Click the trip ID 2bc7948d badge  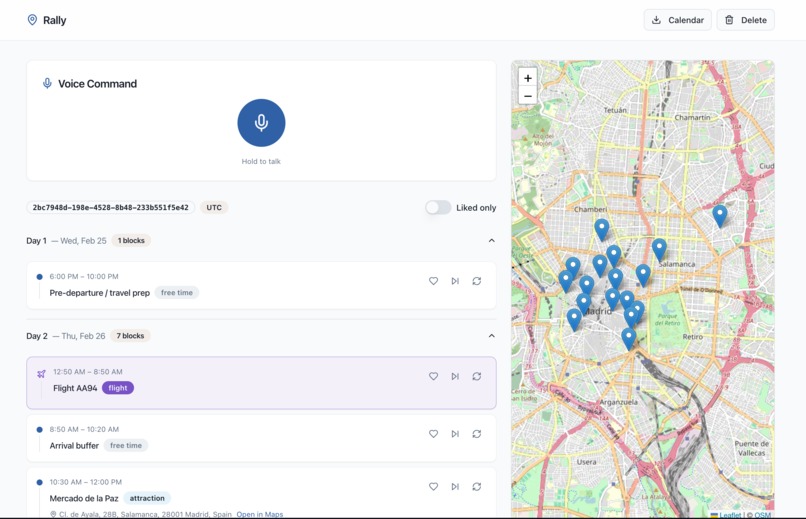tap(111, 208)
